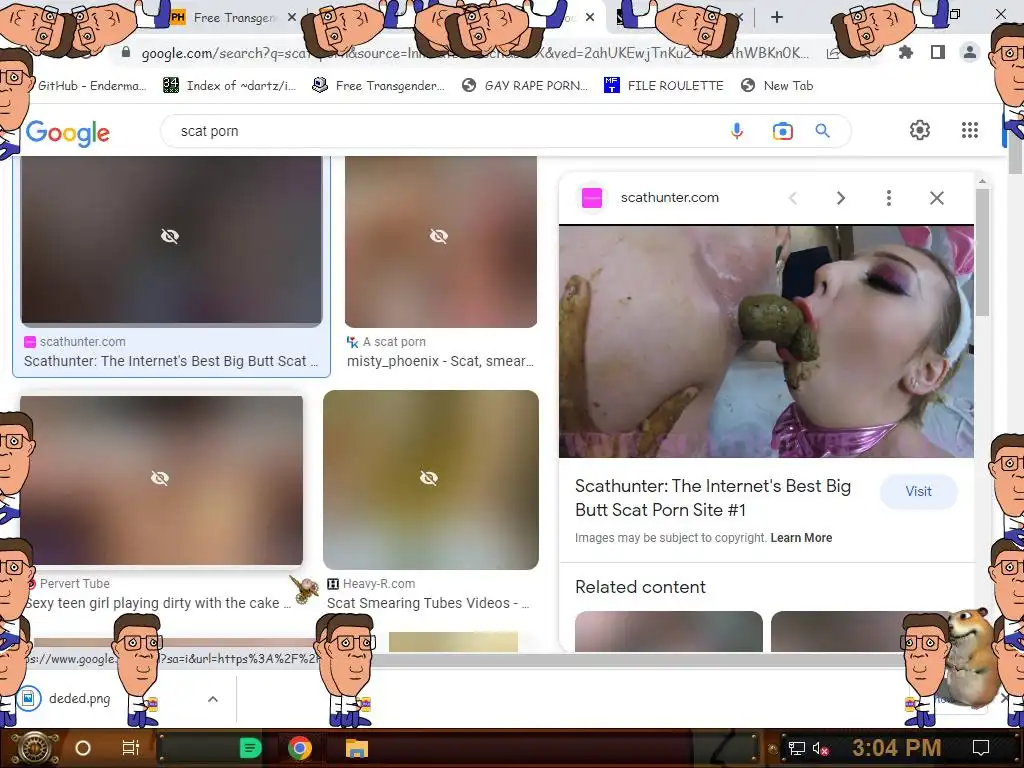
Task: Click the Google logo
Action: pos(68,133)
